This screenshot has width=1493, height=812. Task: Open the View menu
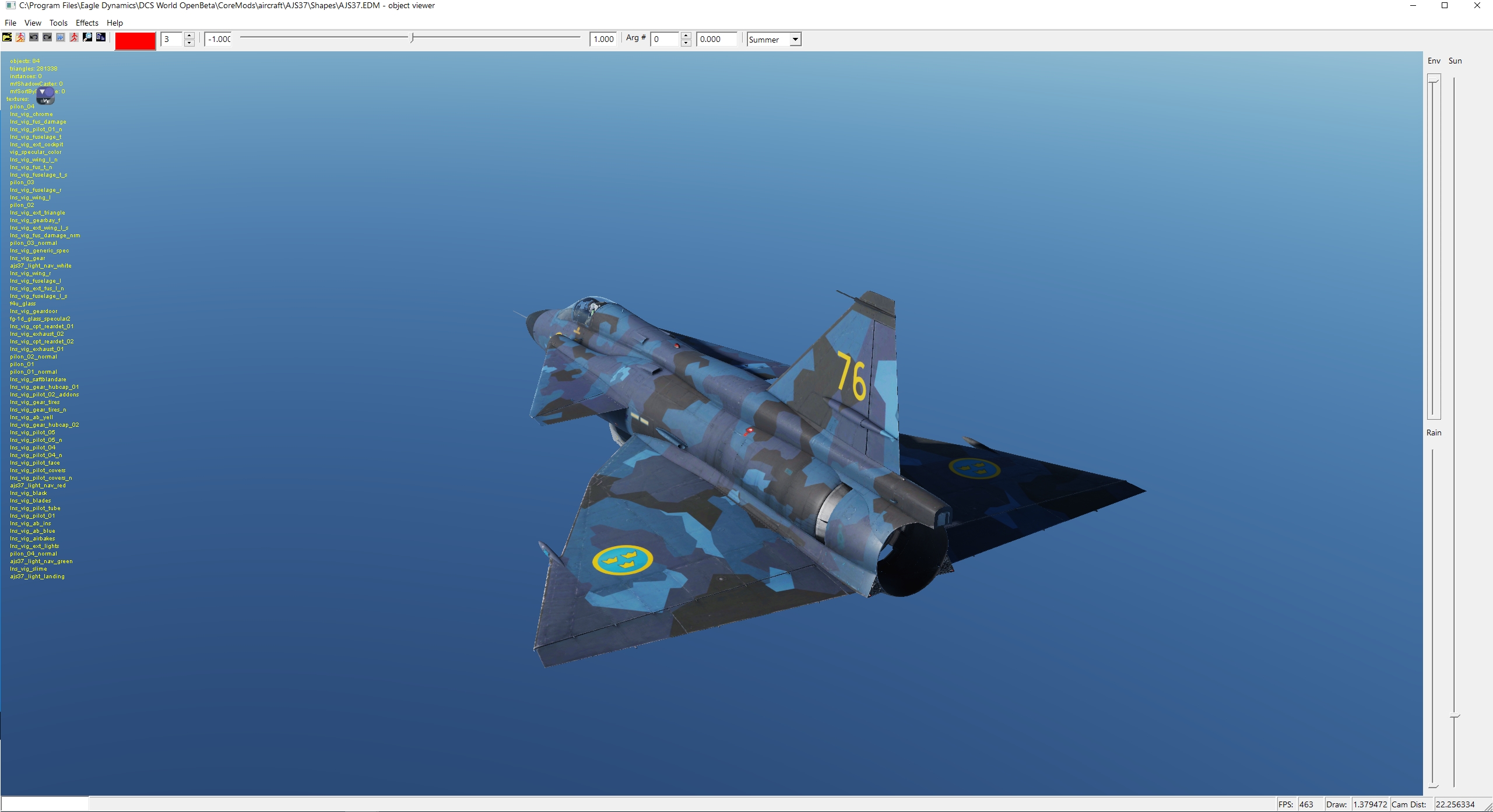point(33,23)
